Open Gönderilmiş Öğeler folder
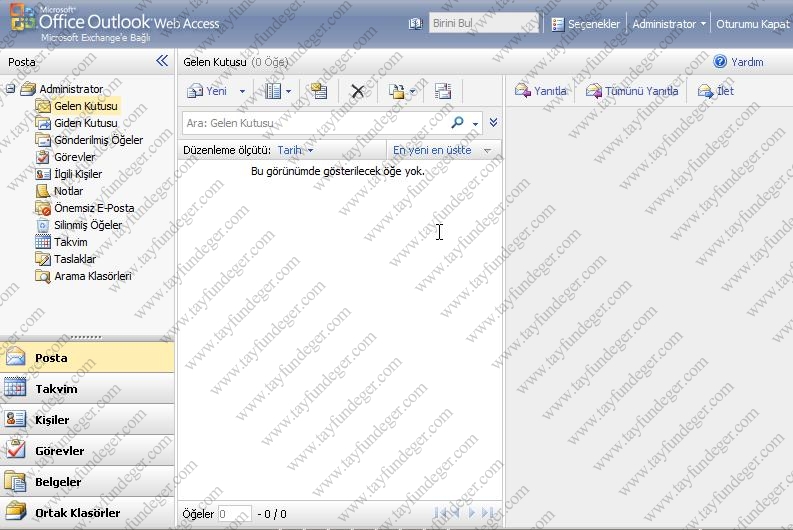This screenshot has height=530, width=793. pyautogui.click(x=98, y=140)
